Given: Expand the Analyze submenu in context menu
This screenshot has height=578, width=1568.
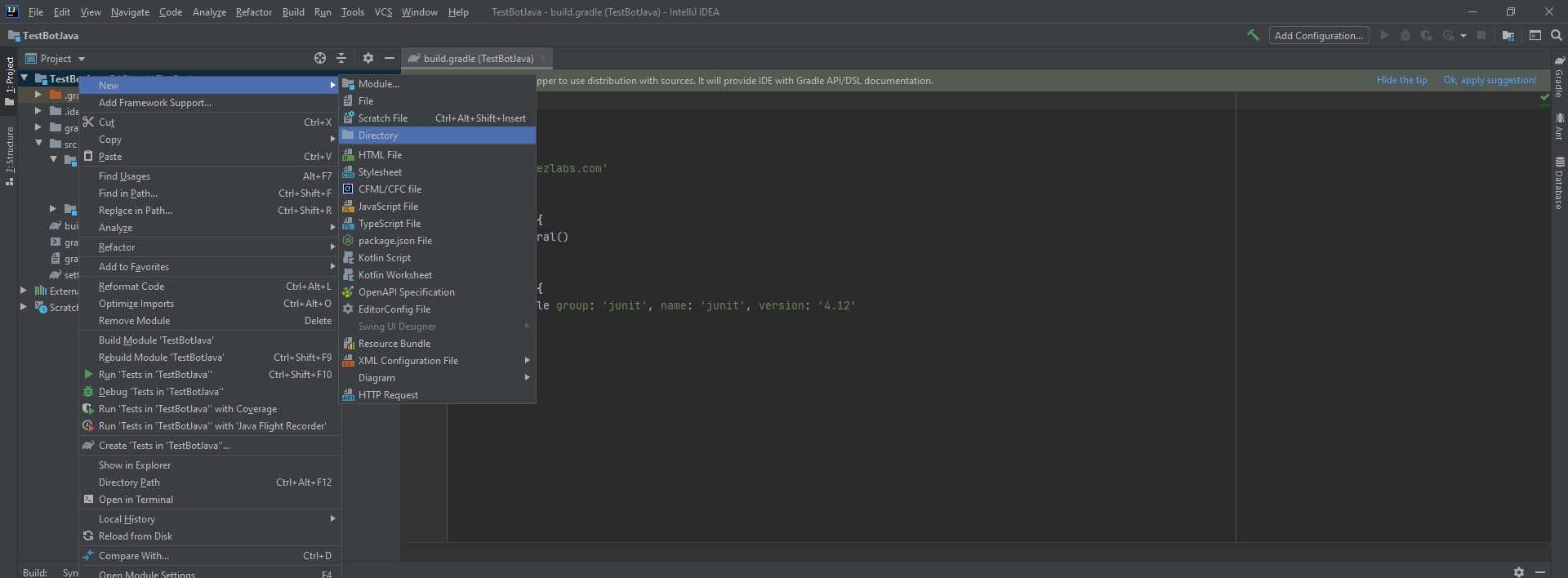Looking at the screenshot, I should 210,227.
